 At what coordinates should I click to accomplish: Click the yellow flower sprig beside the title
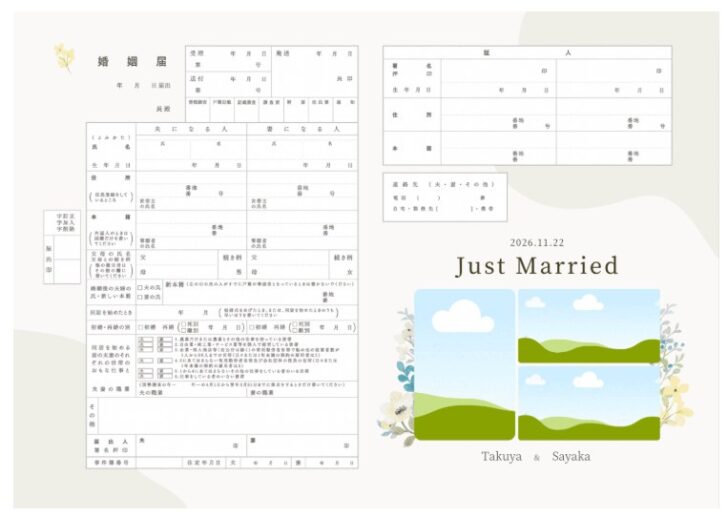click(x=65, y=58)
